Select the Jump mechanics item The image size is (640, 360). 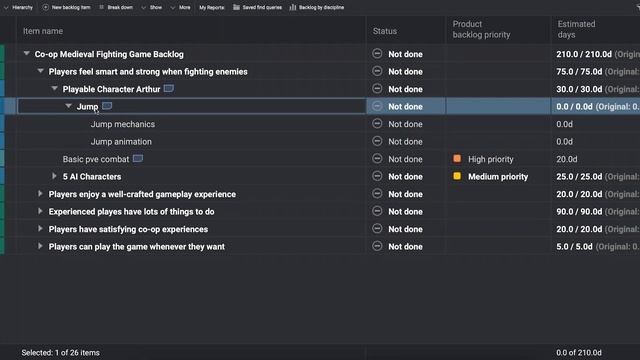click(123, 124)
